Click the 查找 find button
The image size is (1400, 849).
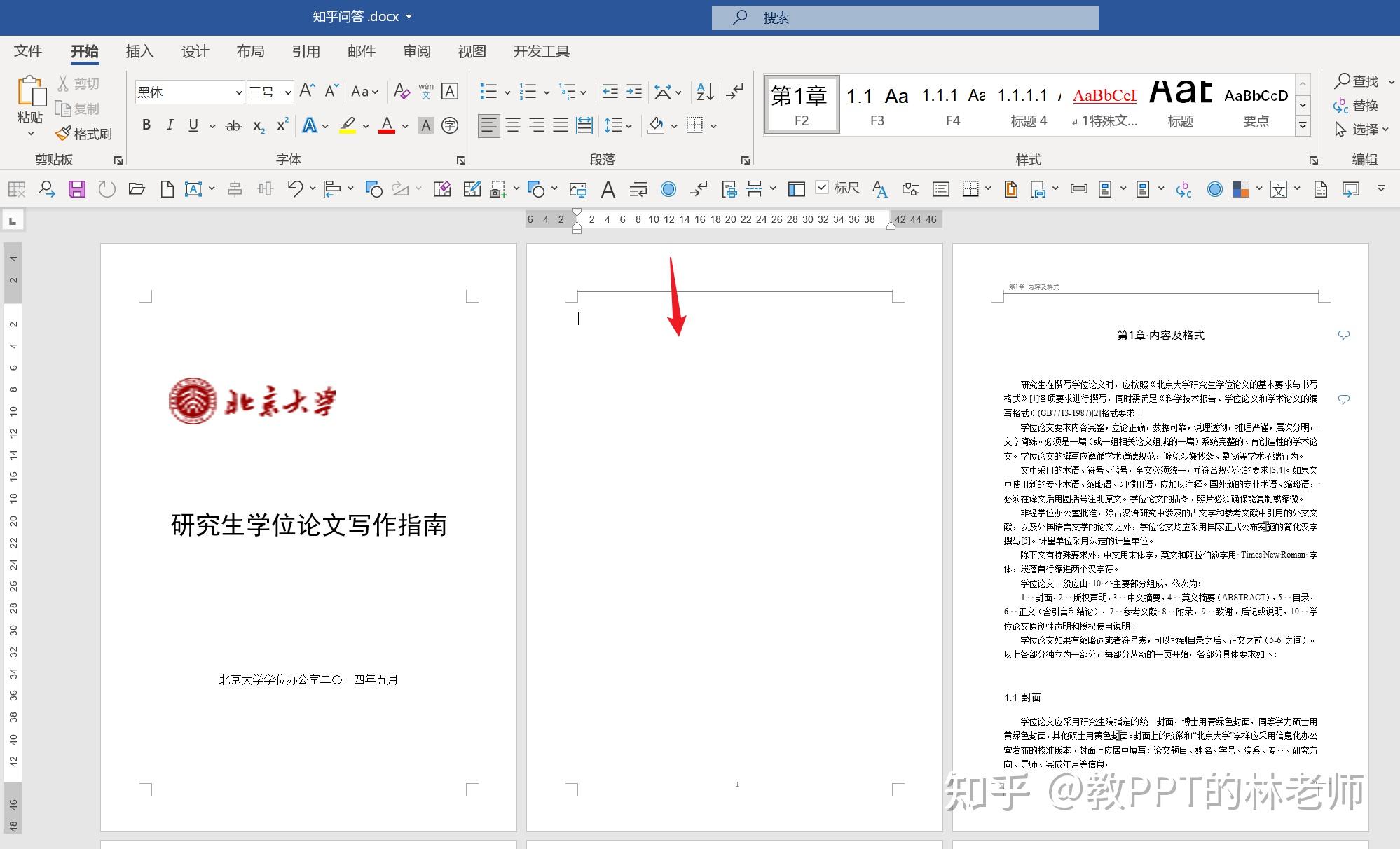coord(1356,81)
